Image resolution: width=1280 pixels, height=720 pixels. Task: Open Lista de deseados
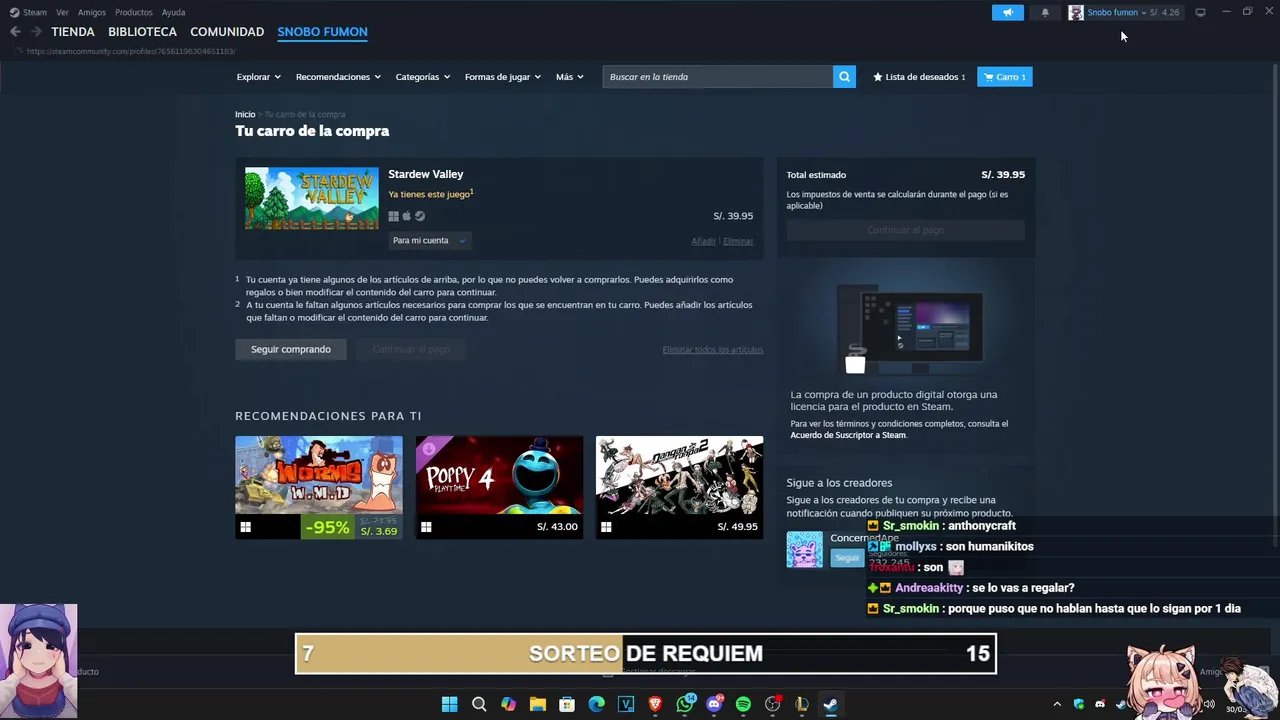pyautogui.click(x=919, y=77)
